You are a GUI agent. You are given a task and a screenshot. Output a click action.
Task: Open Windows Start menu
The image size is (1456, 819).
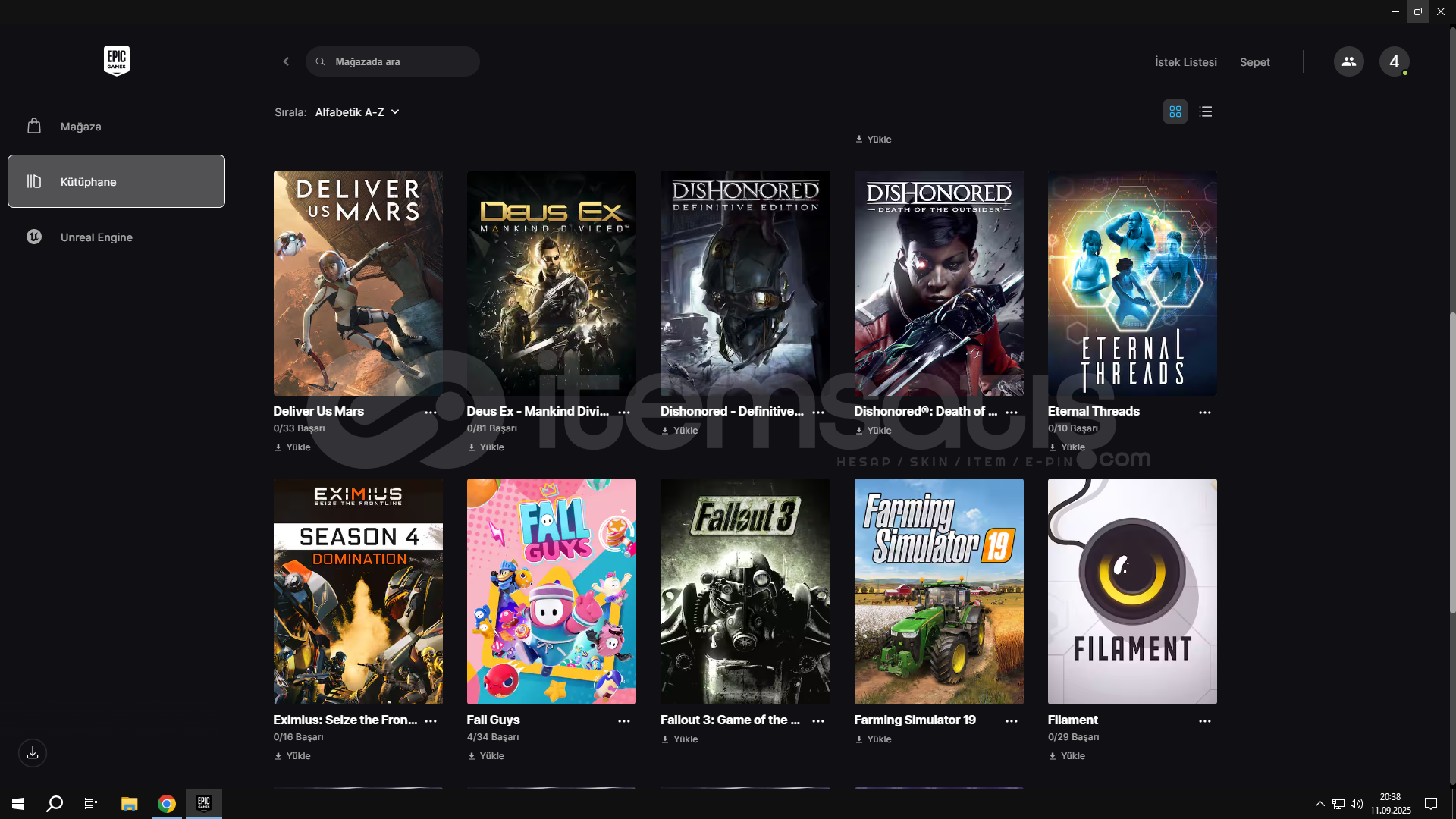[18, 804]
